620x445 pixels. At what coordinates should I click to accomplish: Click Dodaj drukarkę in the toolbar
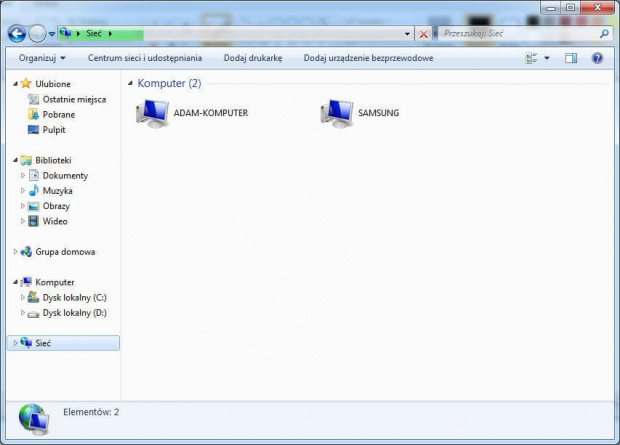click(x=253, y=58)
